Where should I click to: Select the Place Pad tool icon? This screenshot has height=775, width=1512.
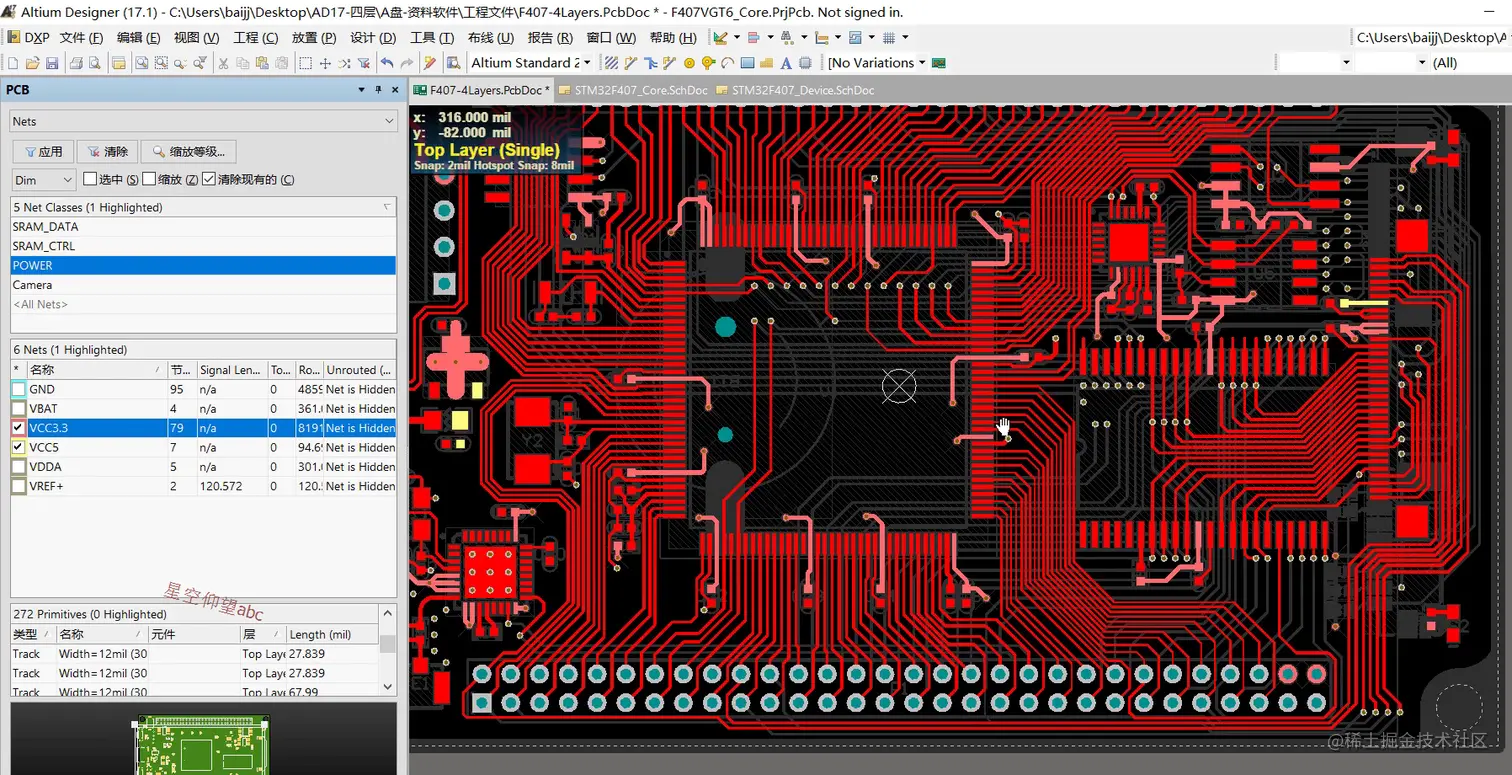690,63
